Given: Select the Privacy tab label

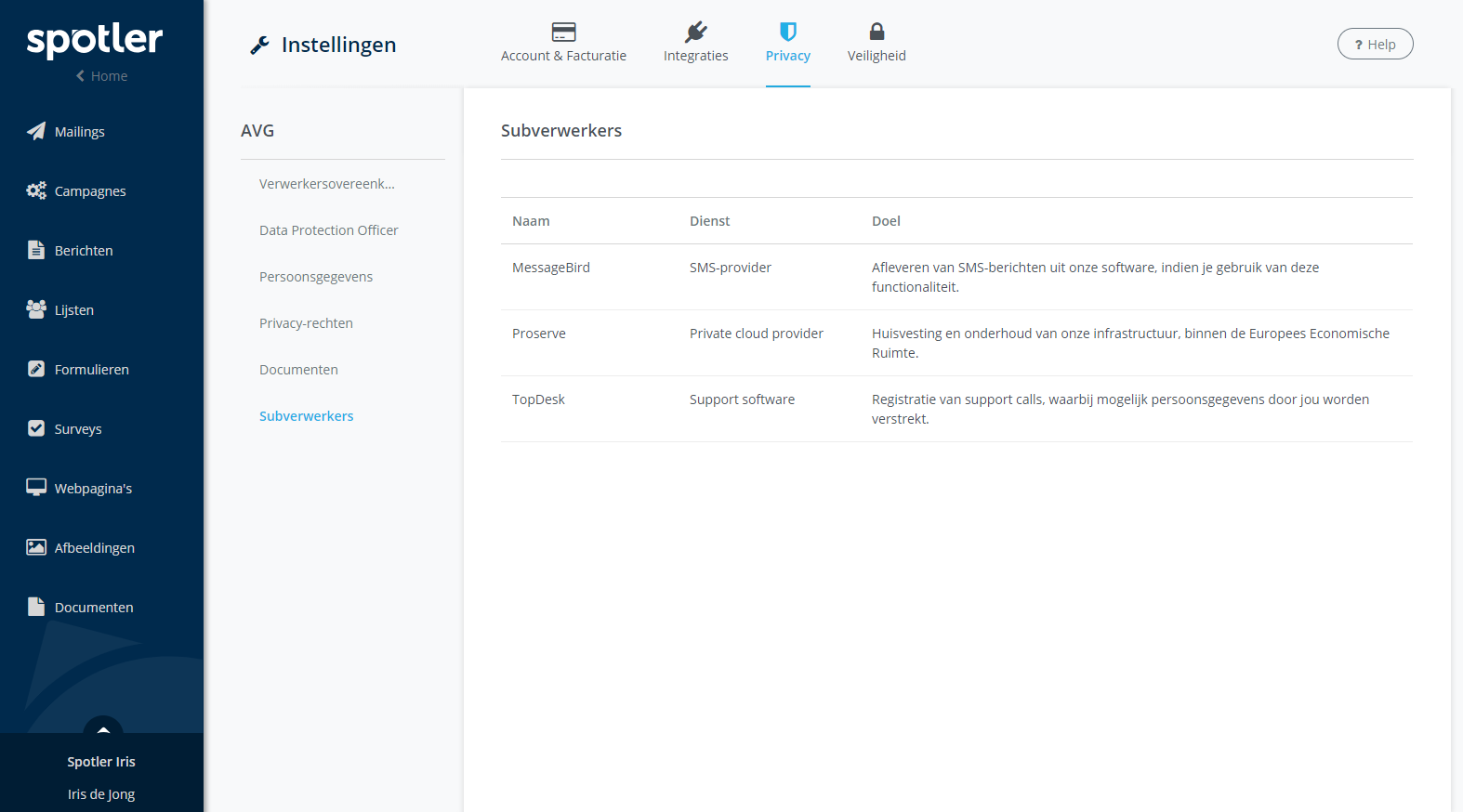Looking at the screenshot, I should point(788,56).
